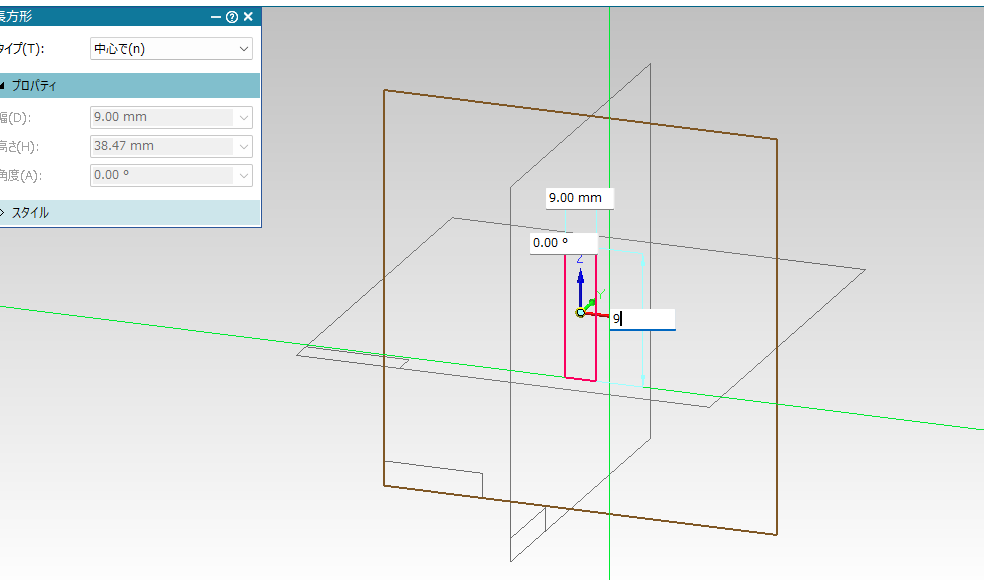Open the タイプ(T) dropdown showing 中心で(n)
Image resolution: width=984 pixels, height=580 pixels.
171,48
